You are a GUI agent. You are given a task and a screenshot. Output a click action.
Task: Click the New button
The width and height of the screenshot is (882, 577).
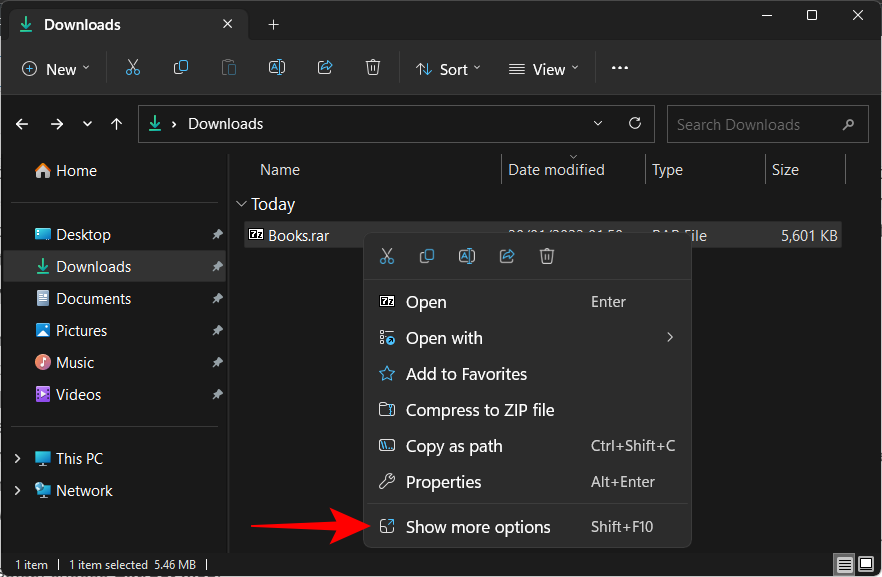click(55, 69)
